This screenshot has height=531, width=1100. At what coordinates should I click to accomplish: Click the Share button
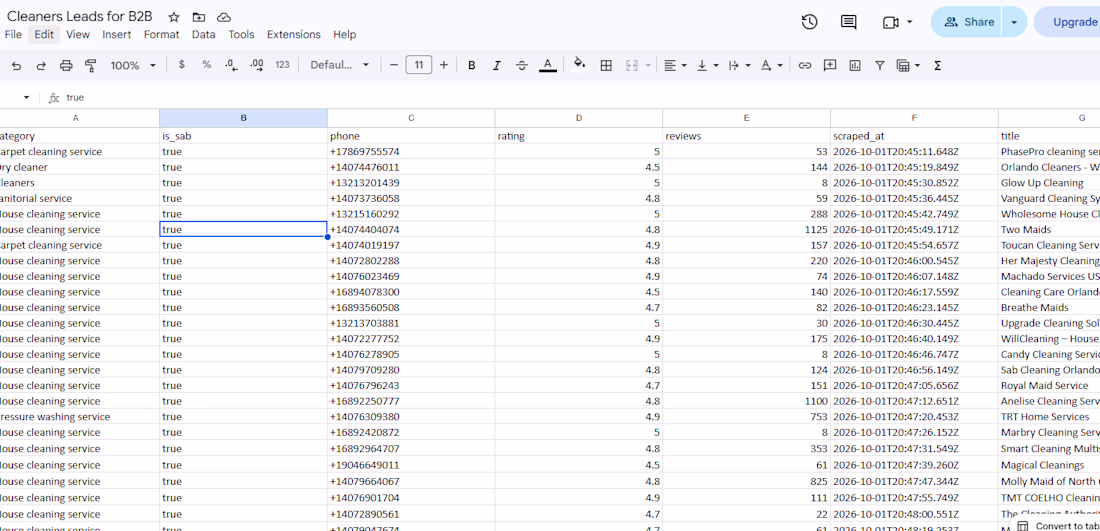(967, 22)
